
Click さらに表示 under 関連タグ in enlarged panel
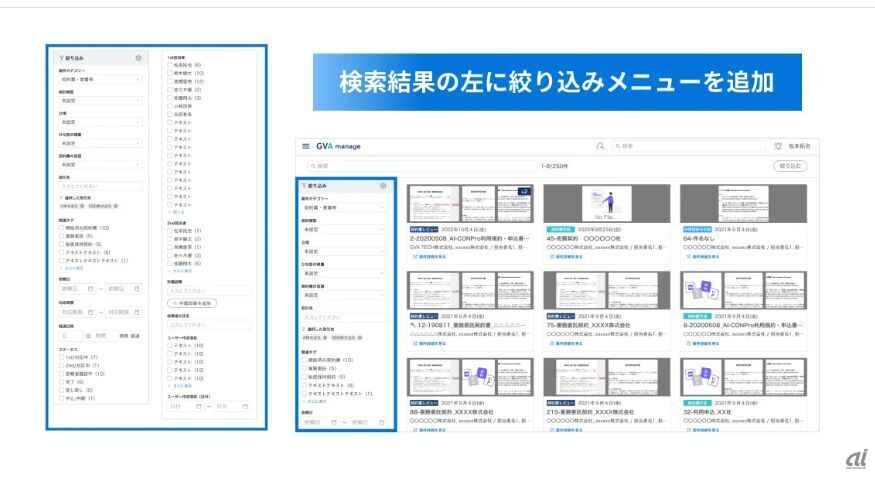(73, 268)
